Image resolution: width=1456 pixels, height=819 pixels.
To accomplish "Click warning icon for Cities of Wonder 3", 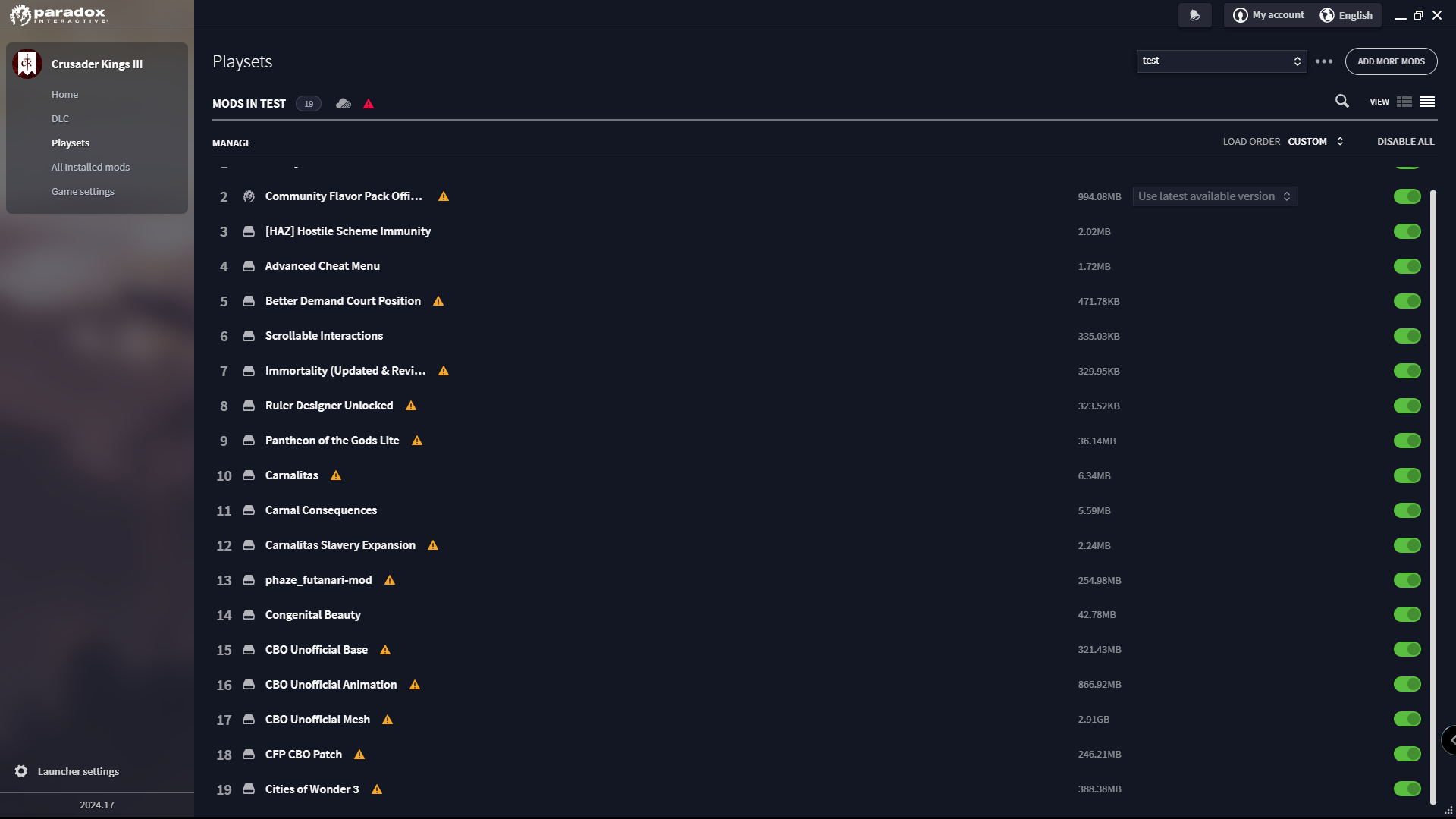I will click(x=377, y=789).
